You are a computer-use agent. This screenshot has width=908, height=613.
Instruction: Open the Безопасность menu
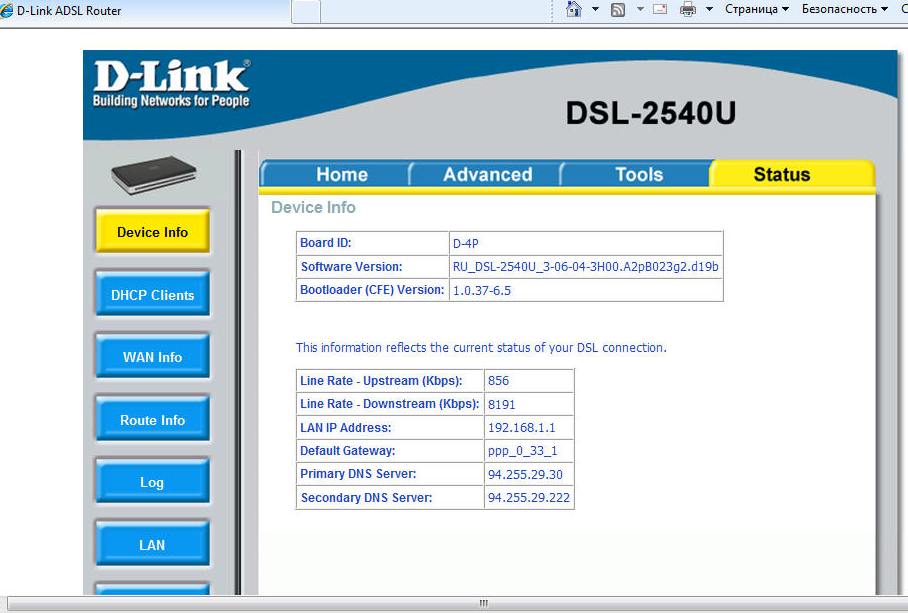point(845,9)
